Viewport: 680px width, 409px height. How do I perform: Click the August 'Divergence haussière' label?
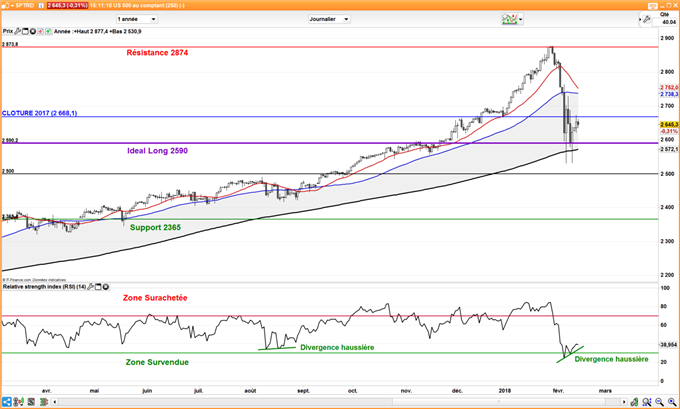(x=337, y=347)
